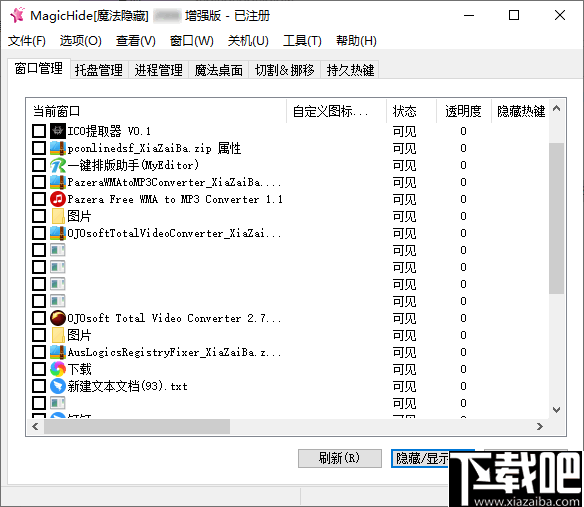Click transparency value 0 in 下载 row

463,369
